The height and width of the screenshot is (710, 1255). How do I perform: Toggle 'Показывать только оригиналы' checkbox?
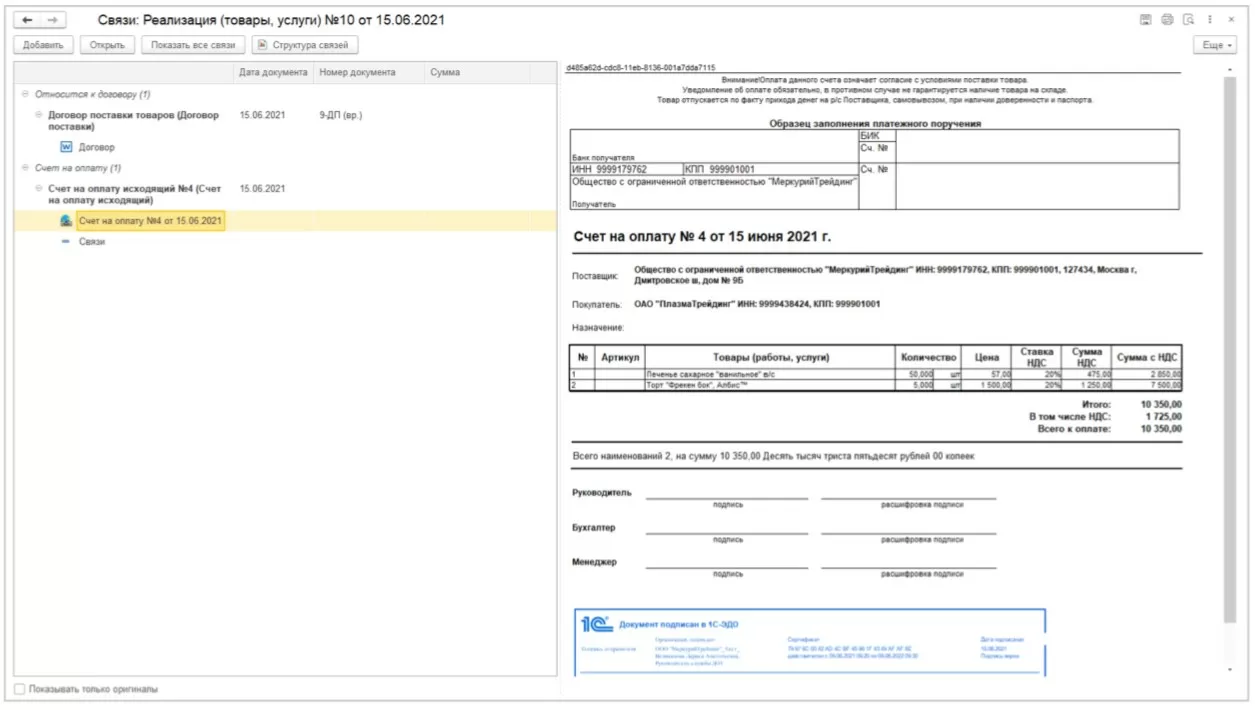20,689
